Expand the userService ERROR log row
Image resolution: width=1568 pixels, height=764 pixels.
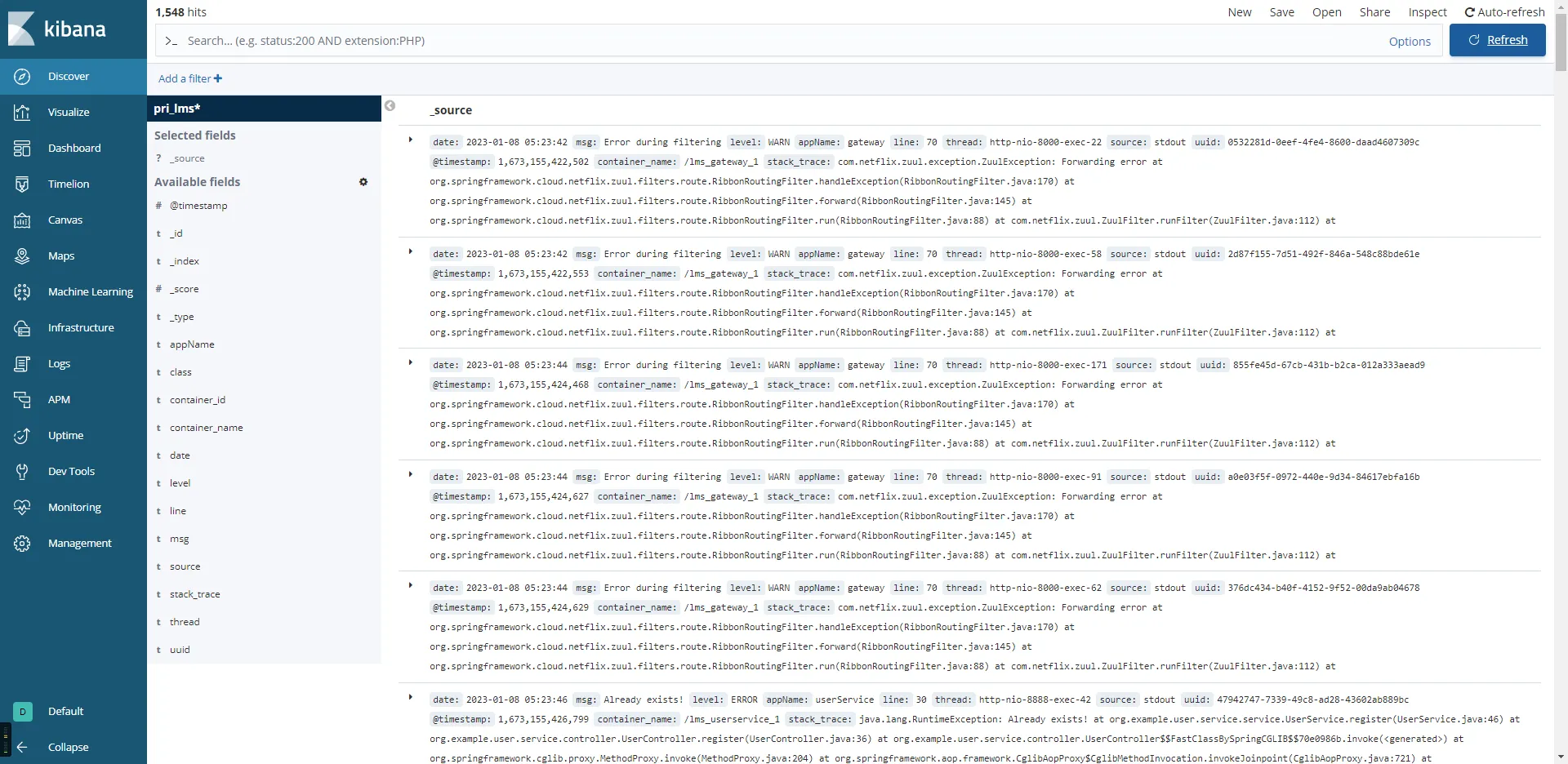click(x=410, y=697)
